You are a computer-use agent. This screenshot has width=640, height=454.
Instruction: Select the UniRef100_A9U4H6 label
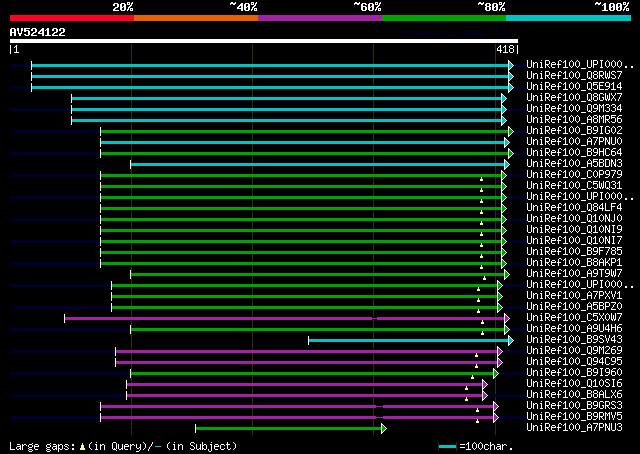(x=574, y=329)
